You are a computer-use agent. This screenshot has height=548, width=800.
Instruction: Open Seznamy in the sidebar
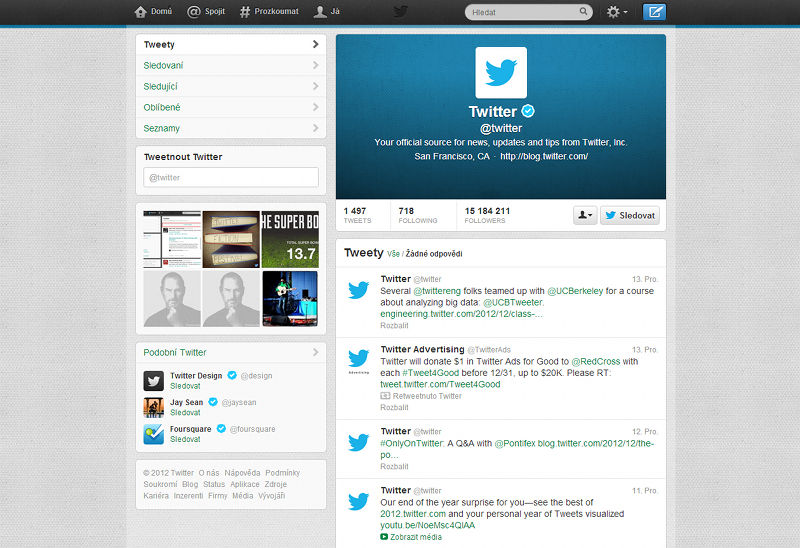pyautogui.click(x=231, y=128)
